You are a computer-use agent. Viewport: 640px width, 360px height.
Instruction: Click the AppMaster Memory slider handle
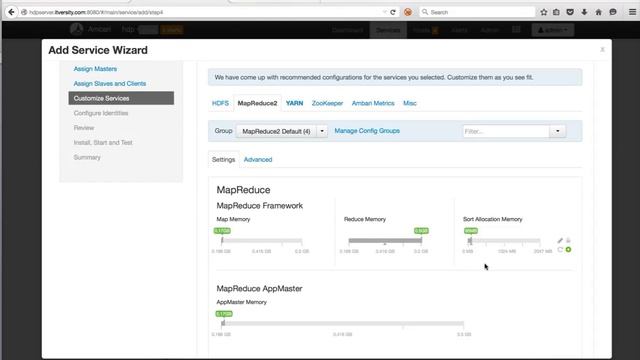[223, 323]
